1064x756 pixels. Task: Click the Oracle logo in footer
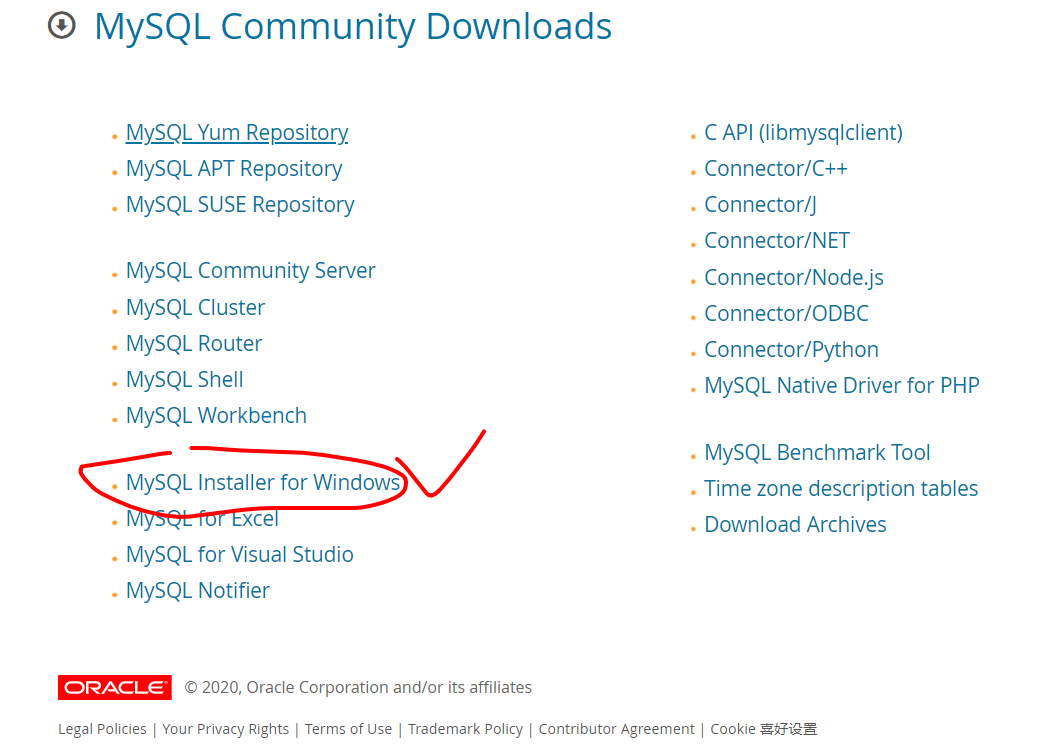pos(115,687)
